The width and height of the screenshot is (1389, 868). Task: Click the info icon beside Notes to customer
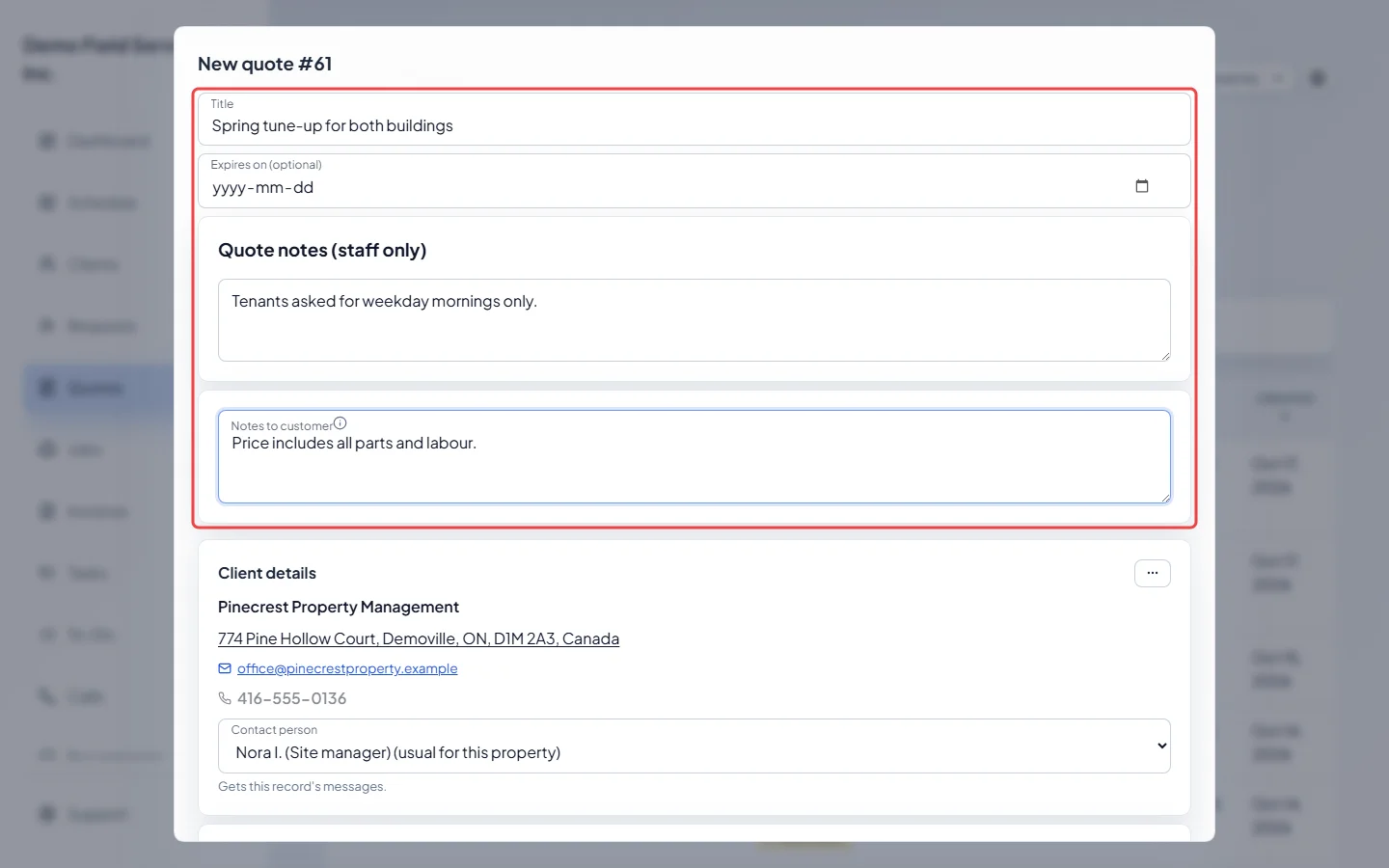340,423
